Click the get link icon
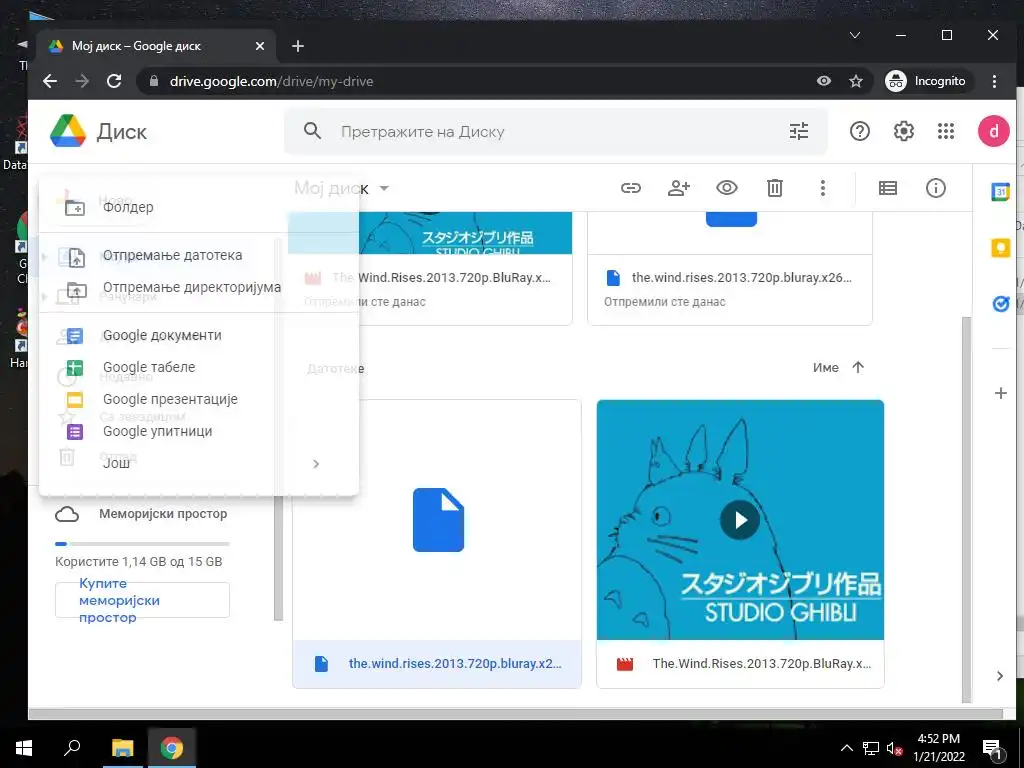Screen dimensions: 1024x768 630,189
